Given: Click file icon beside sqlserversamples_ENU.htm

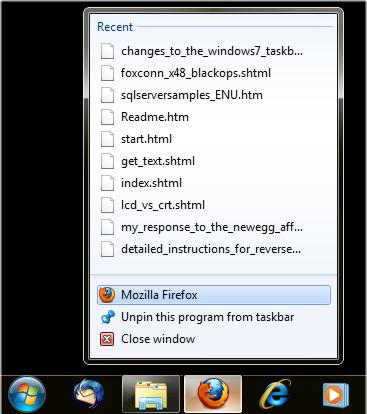Looking at the screenshot, I should [107, 95].
